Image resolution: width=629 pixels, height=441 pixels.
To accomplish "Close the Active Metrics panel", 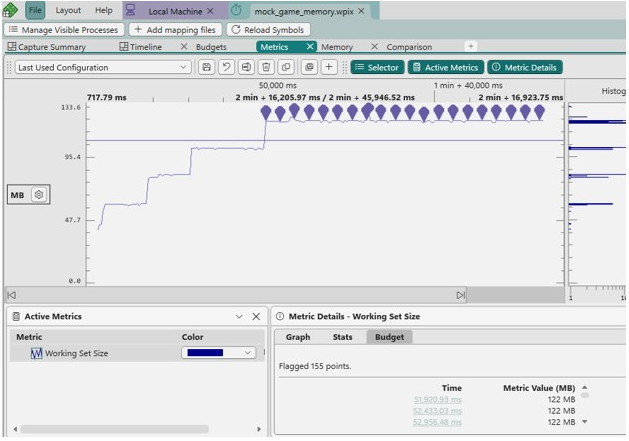I will pos(256,317).
